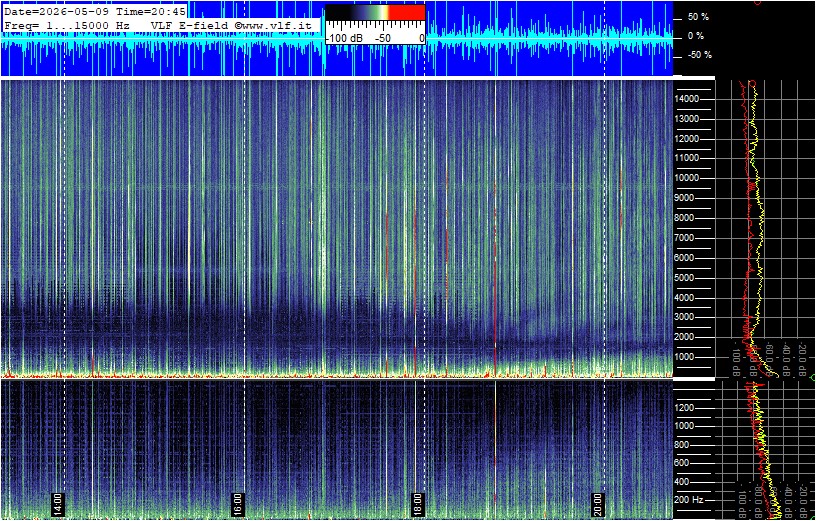Viewport: 816px width, 521px height.
Task: Click the 12000 frequency axis label
Action: pos(686,138)
